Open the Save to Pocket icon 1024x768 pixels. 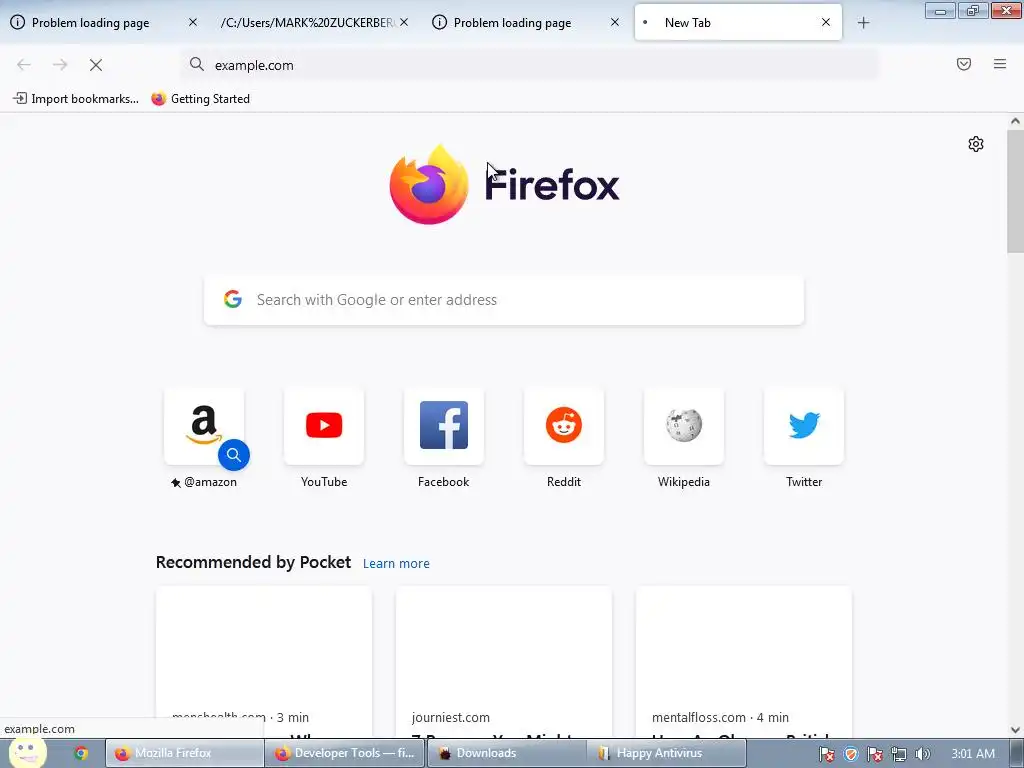963,64
